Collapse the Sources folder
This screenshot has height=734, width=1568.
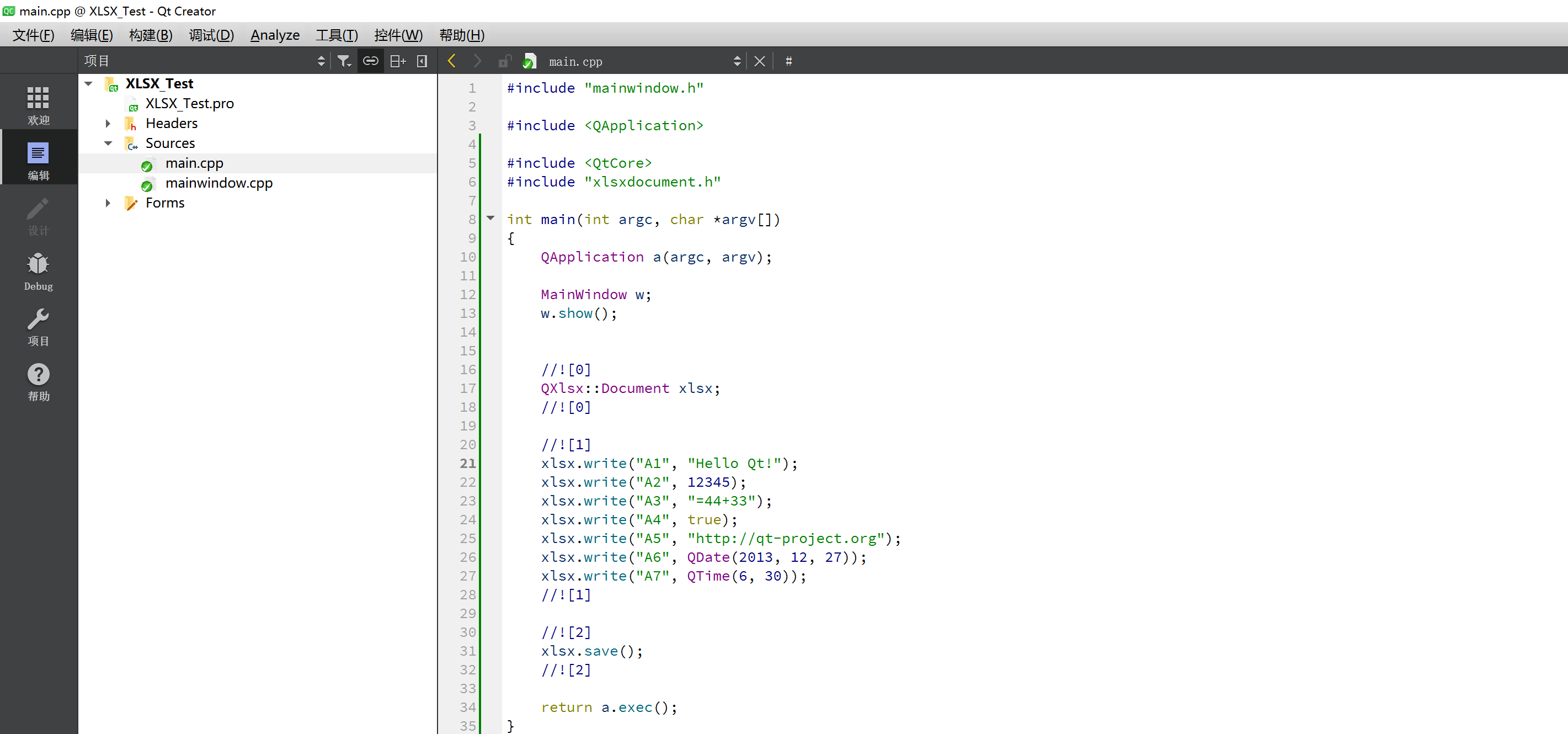[x=108, y=143]
